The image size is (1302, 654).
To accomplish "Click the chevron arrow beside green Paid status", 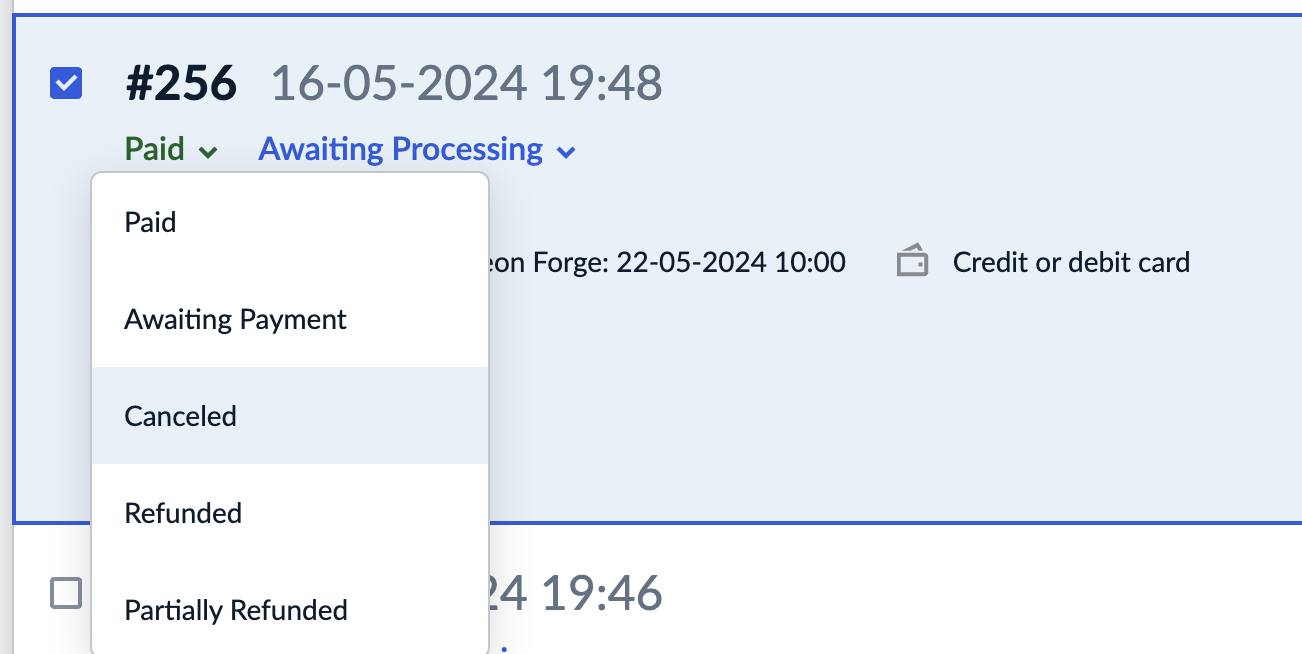I will pyautogui.click(x=208, y=152).
